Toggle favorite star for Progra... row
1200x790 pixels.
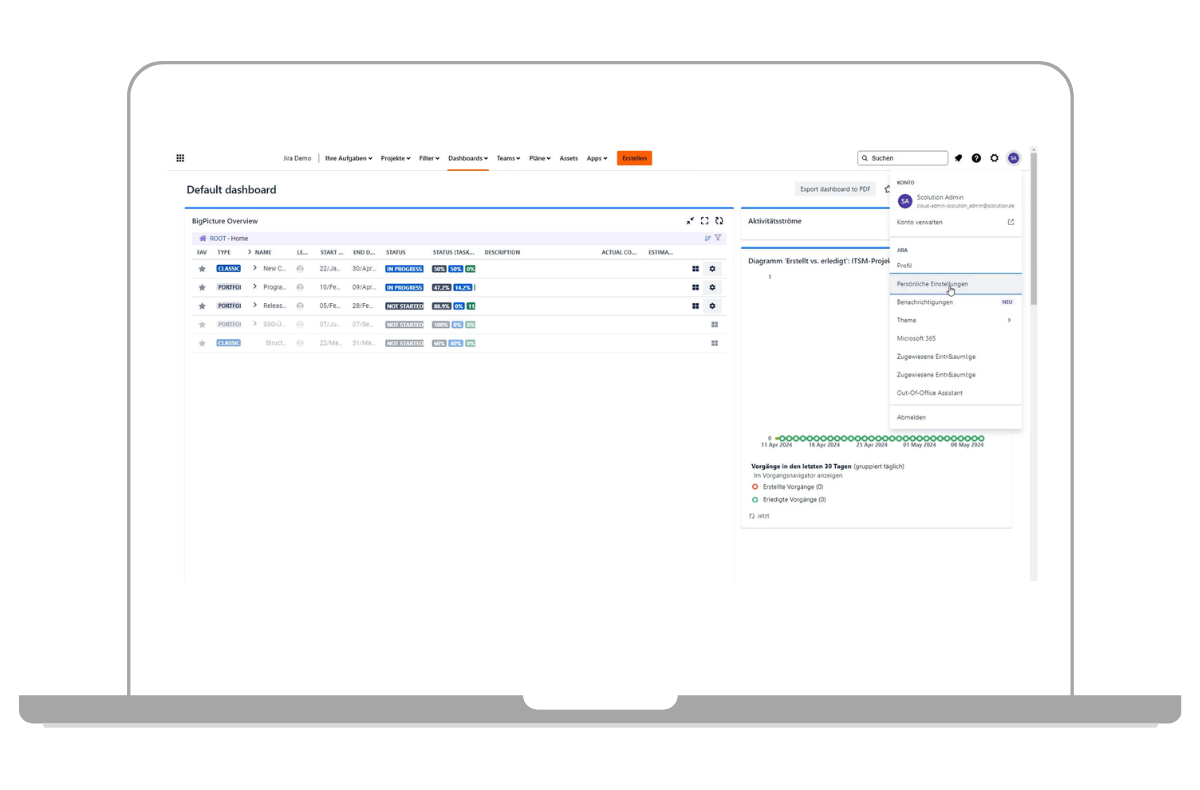(x=202, y=287)
